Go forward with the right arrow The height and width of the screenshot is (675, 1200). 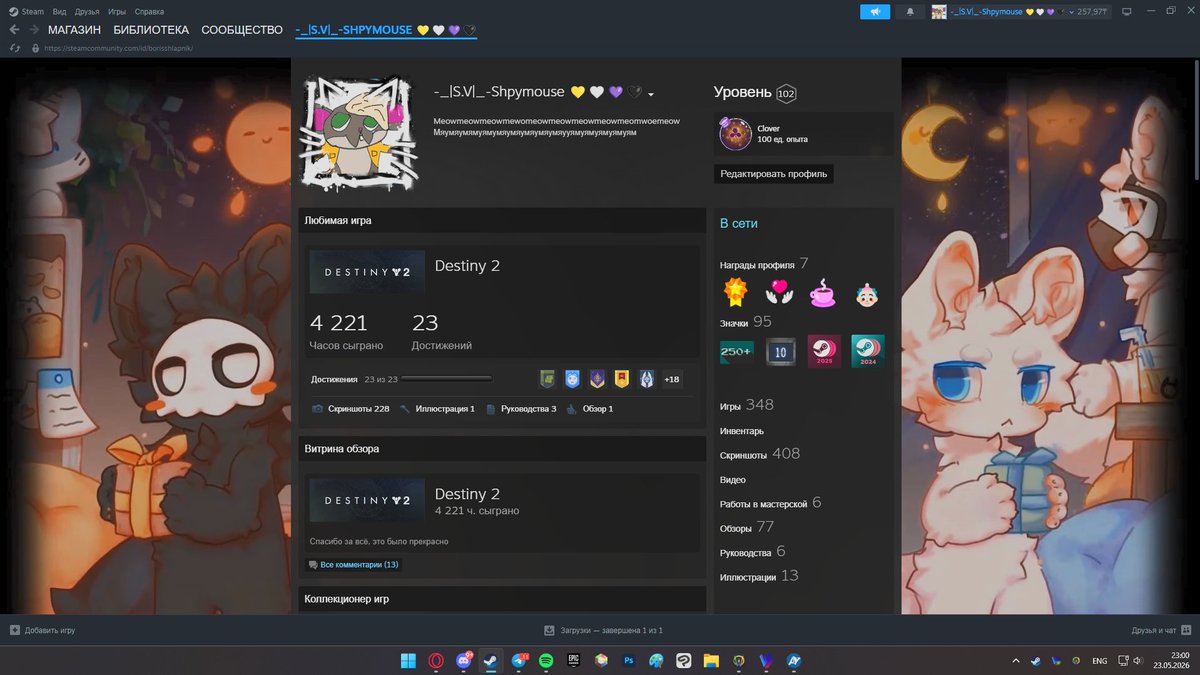pos(34,30)
